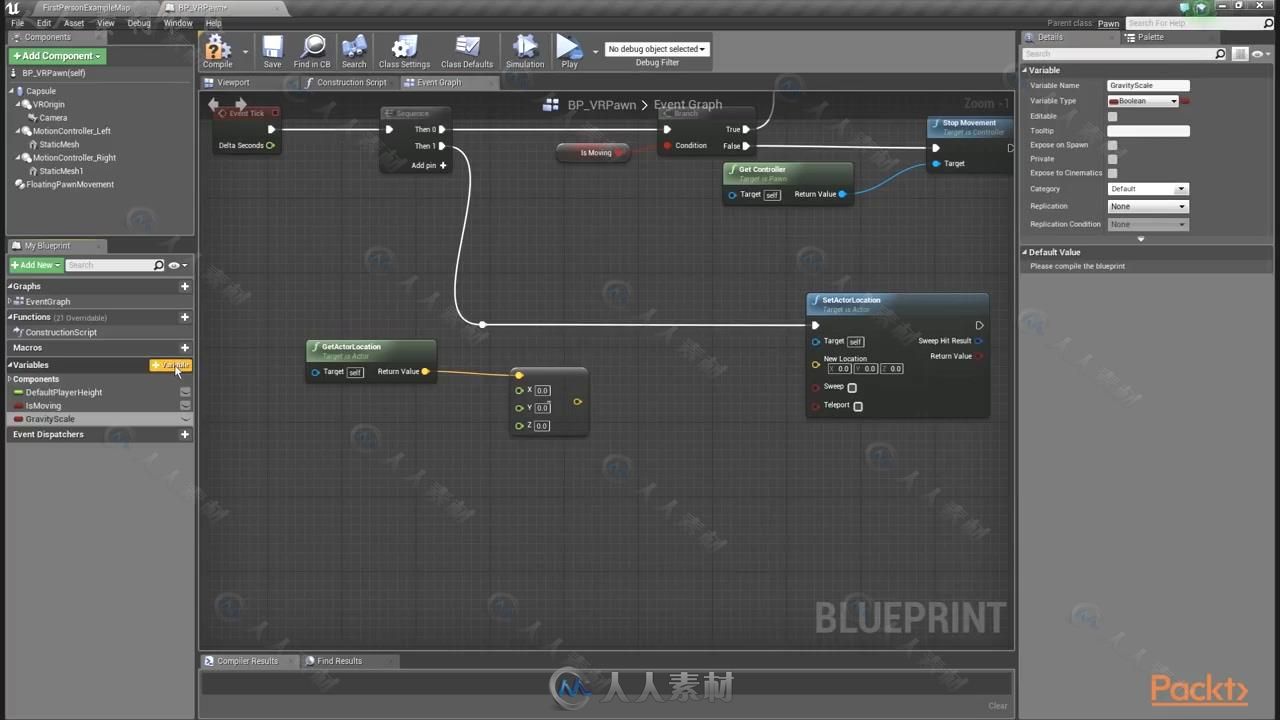Check Teleport on SetActorLocation node

coord(858,406)
